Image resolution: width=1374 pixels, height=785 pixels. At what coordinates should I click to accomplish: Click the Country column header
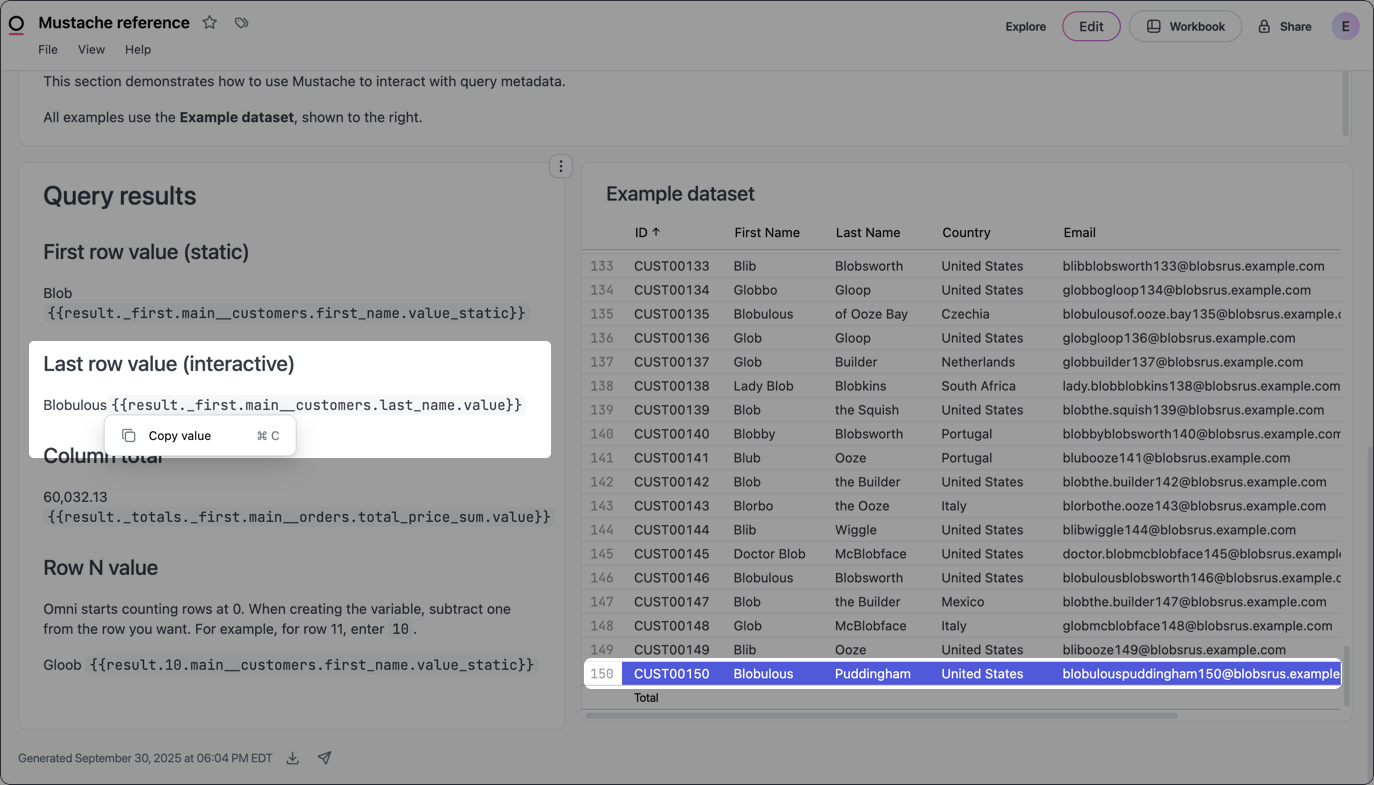tap(965, 232)
